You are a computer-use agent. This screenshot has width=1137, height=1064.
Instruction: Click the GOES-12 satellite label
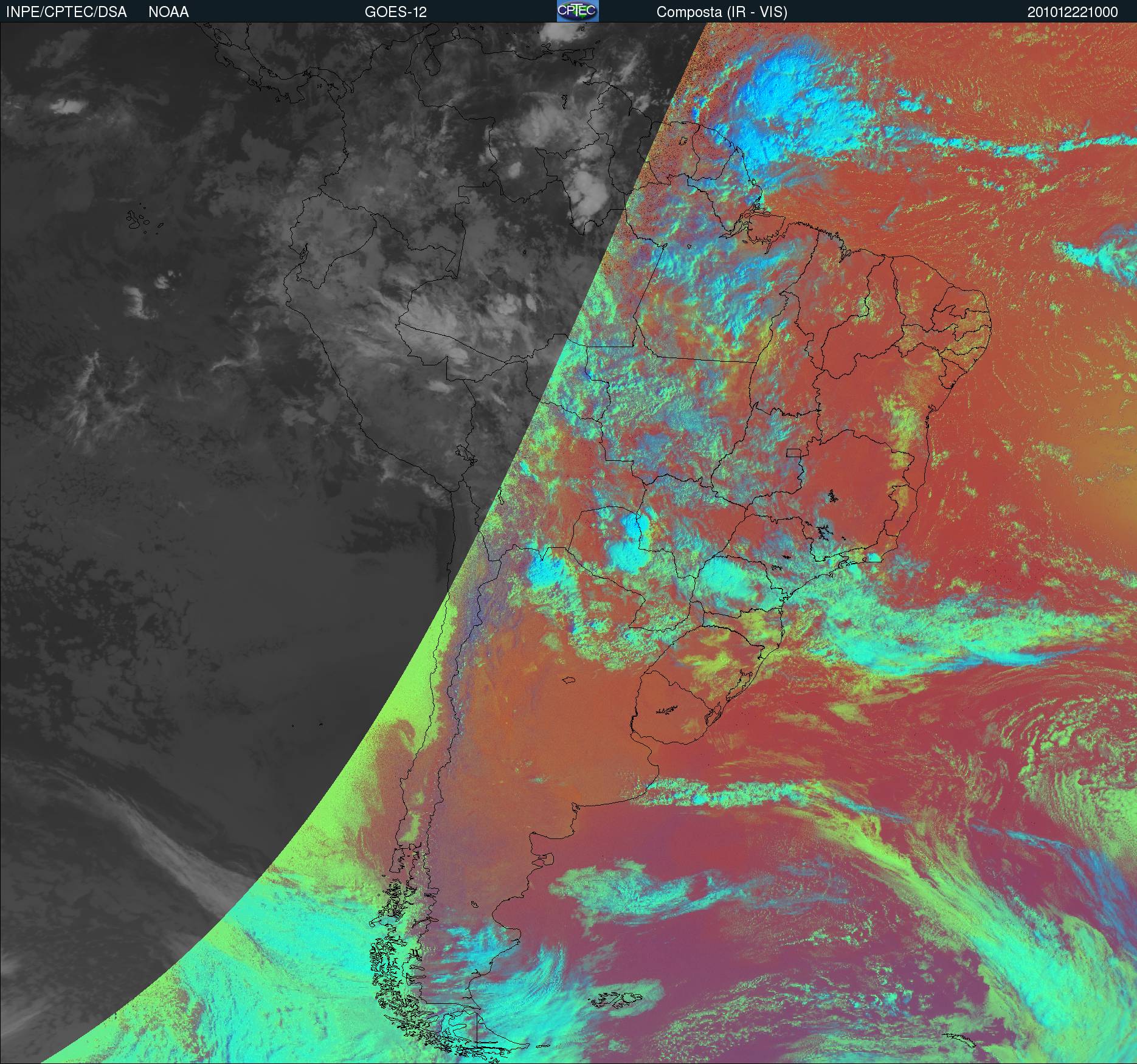point(396,12)
